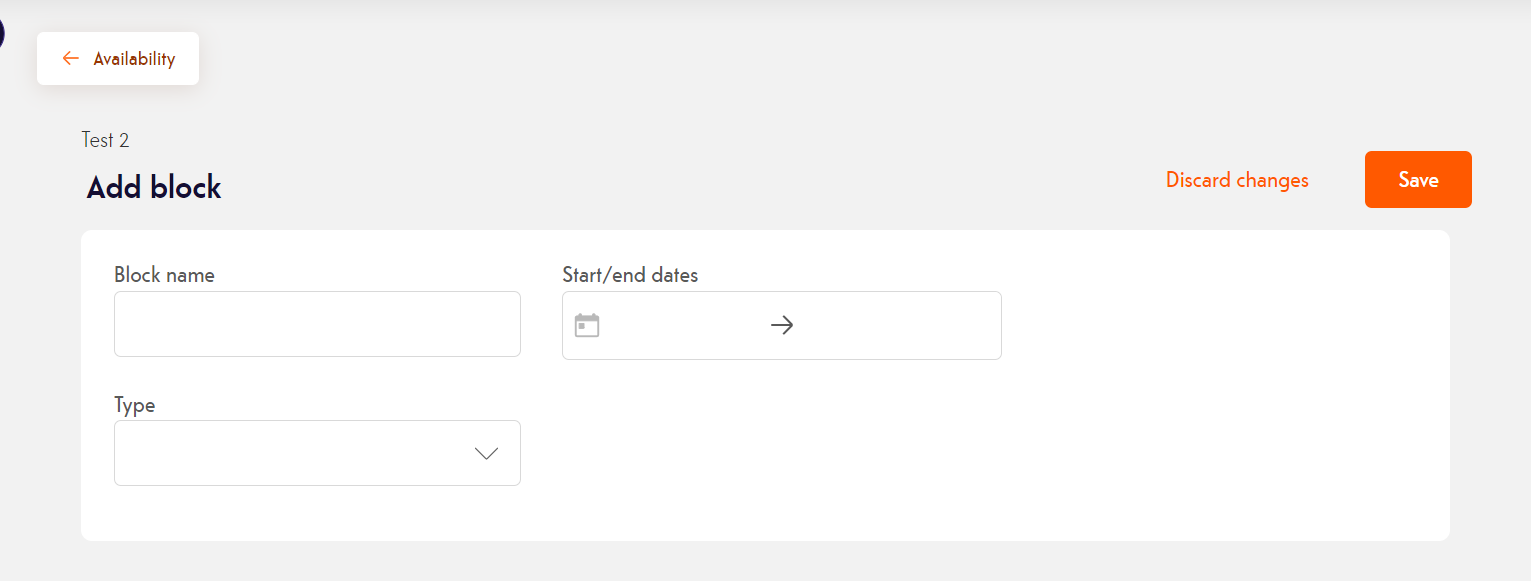Click the back arrow icon beside Availability
Viewport: 1531px width, 581px height.
click(70, 59)
